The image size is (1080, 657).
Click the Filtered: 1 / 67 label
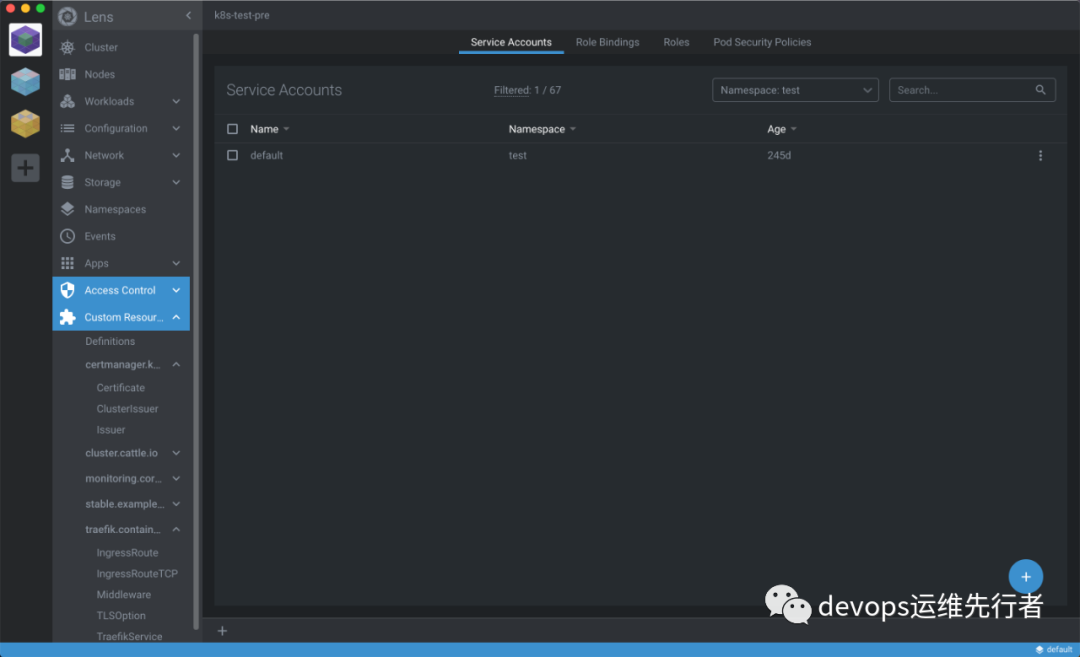coord(528,90)
